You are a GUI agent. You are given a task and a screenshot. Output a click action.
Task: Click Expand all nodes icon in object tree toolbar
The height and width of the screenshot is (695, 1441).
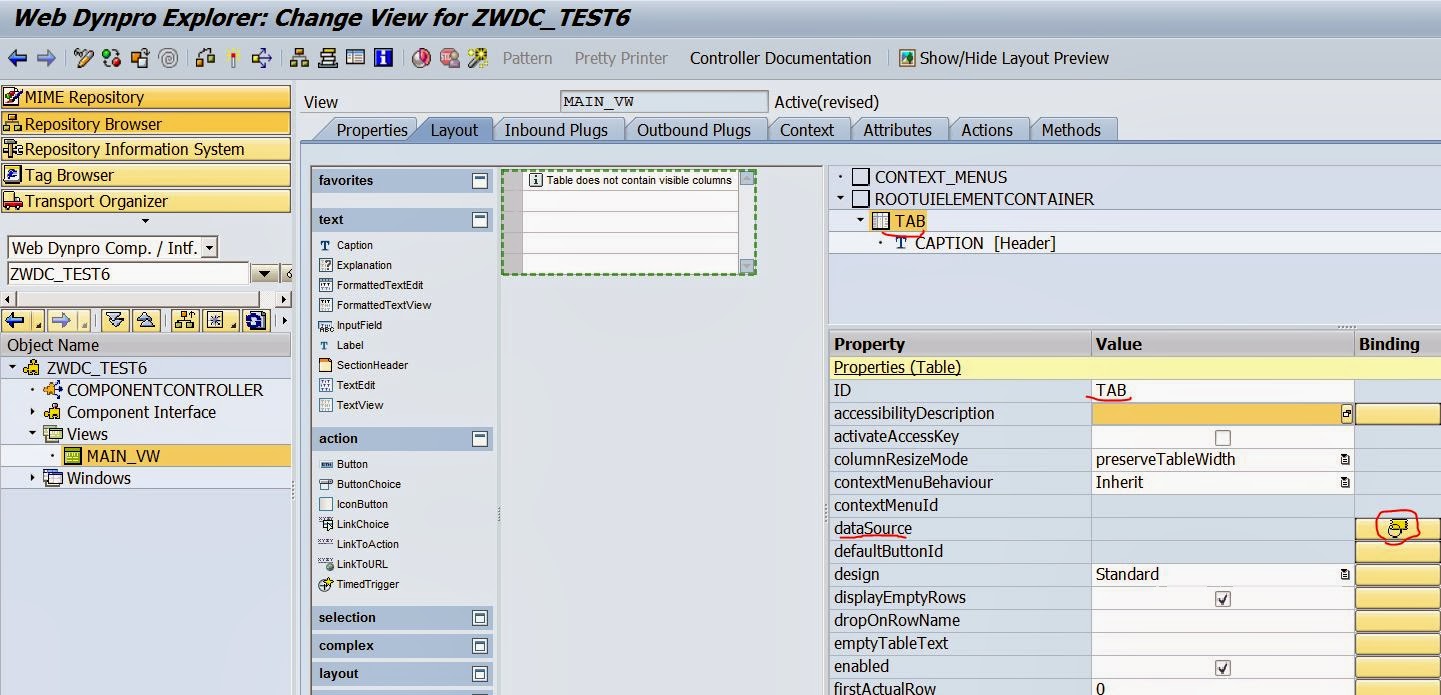116,320
